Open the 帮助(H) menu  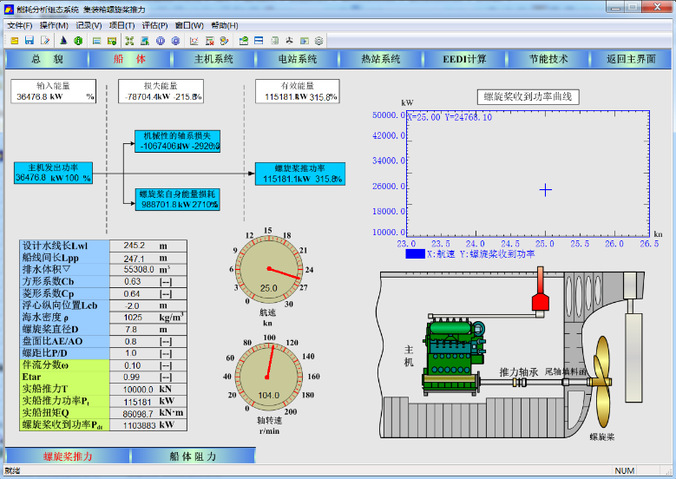click(225, 24)
